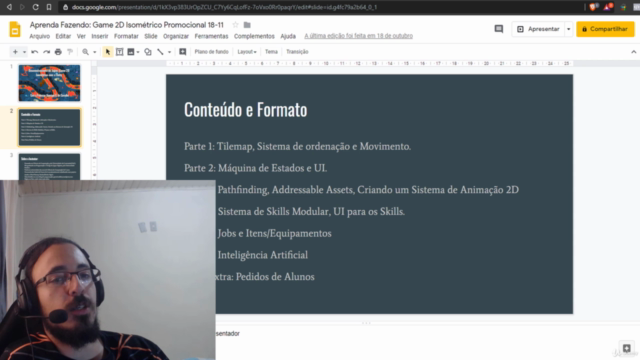Open the Formatar menu

point(126,36)
